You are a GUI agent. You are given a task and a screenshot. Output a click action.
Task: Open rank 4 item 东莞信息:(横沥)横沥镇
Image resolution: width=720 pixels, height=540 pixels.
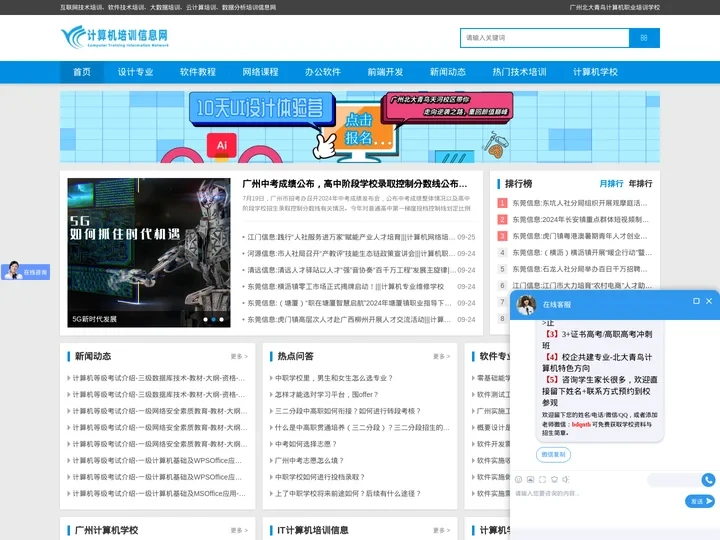click(582, 253)
